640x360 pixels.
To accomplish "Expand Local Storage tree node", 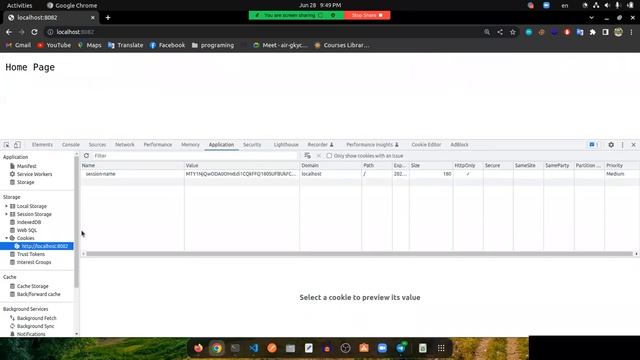I will (x=6, y=206).
